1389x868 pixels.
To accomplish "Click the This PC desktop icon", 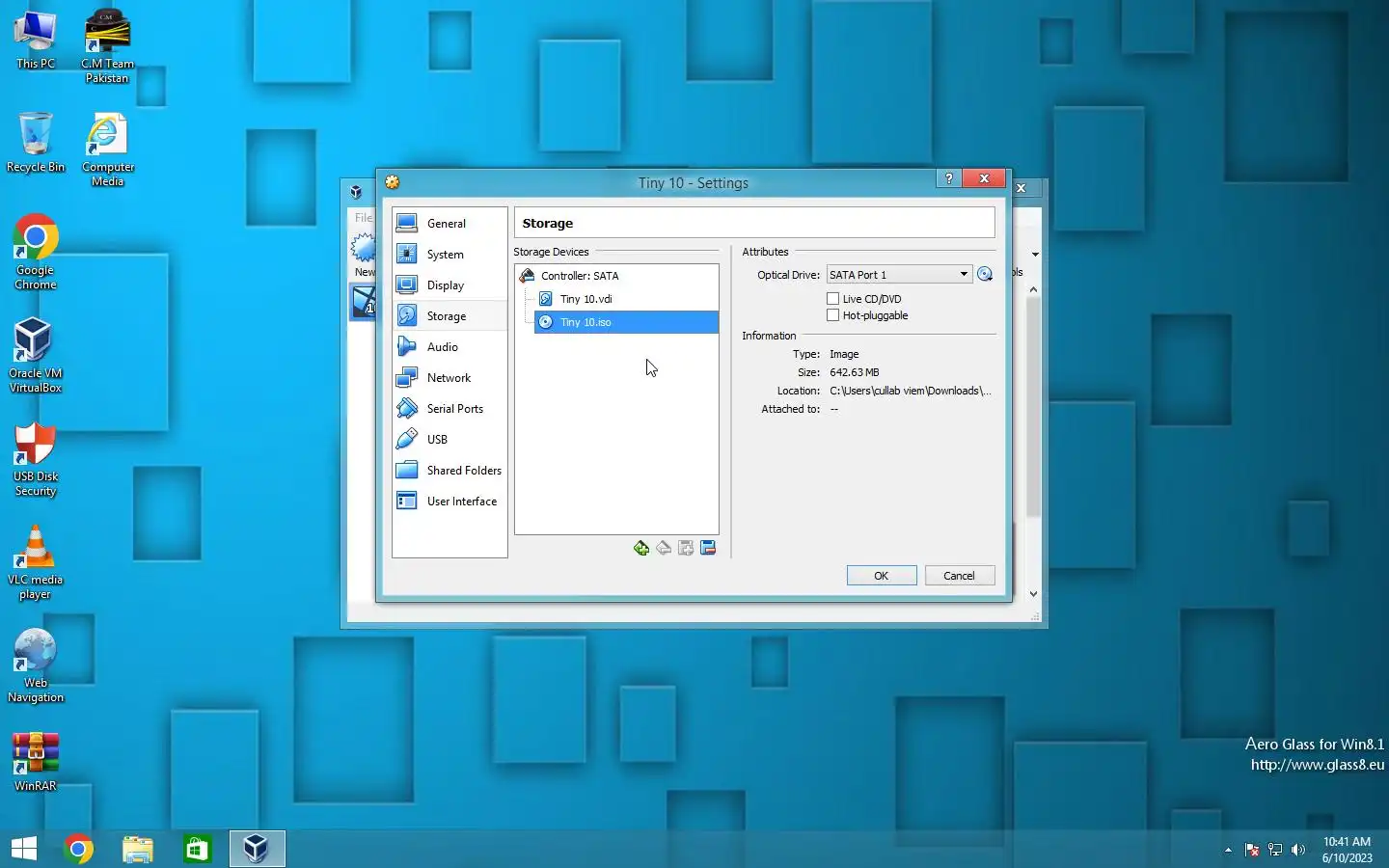I will (36, 41).
